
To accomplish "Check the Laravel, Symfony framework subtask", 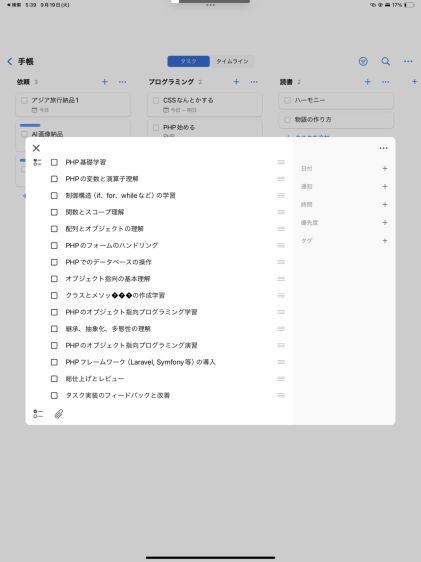I will 54,362.
